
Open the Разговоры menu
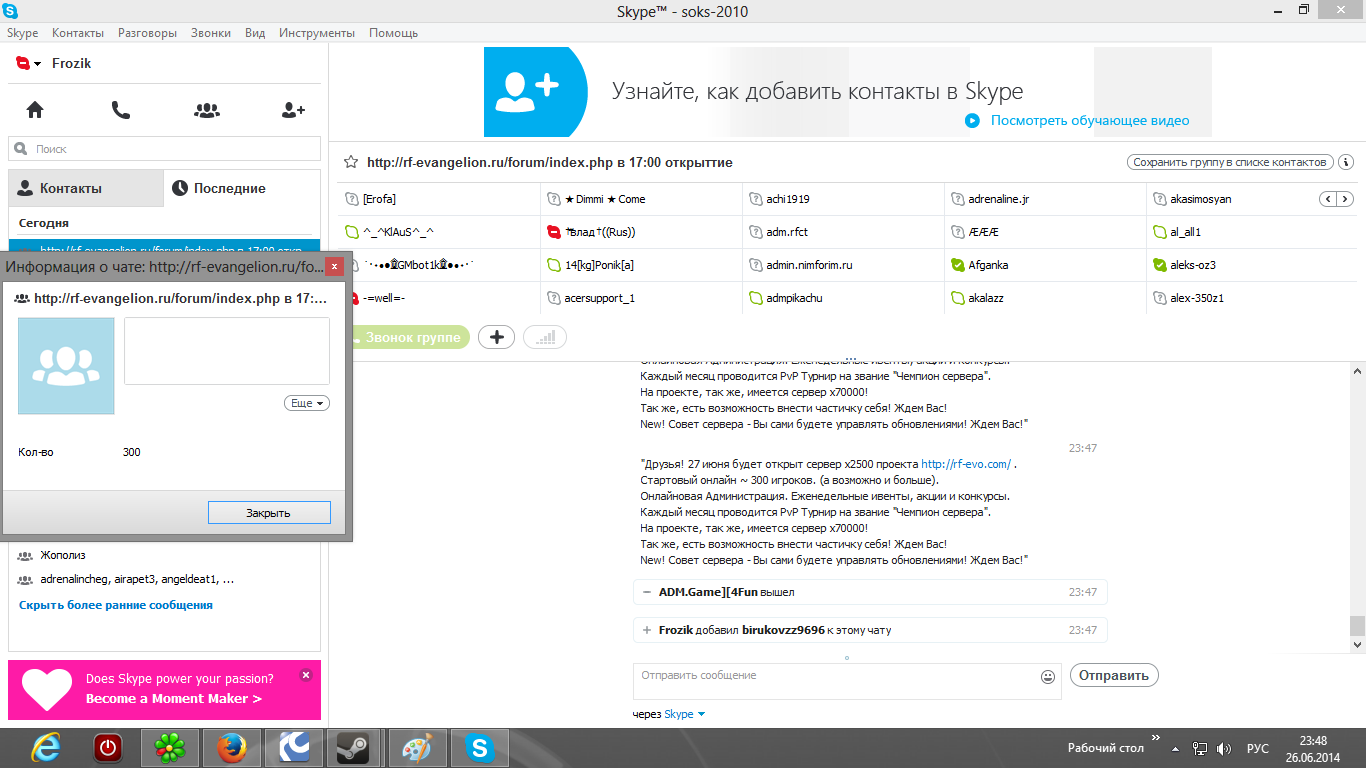pyautogui.click(x=147, y=33)
